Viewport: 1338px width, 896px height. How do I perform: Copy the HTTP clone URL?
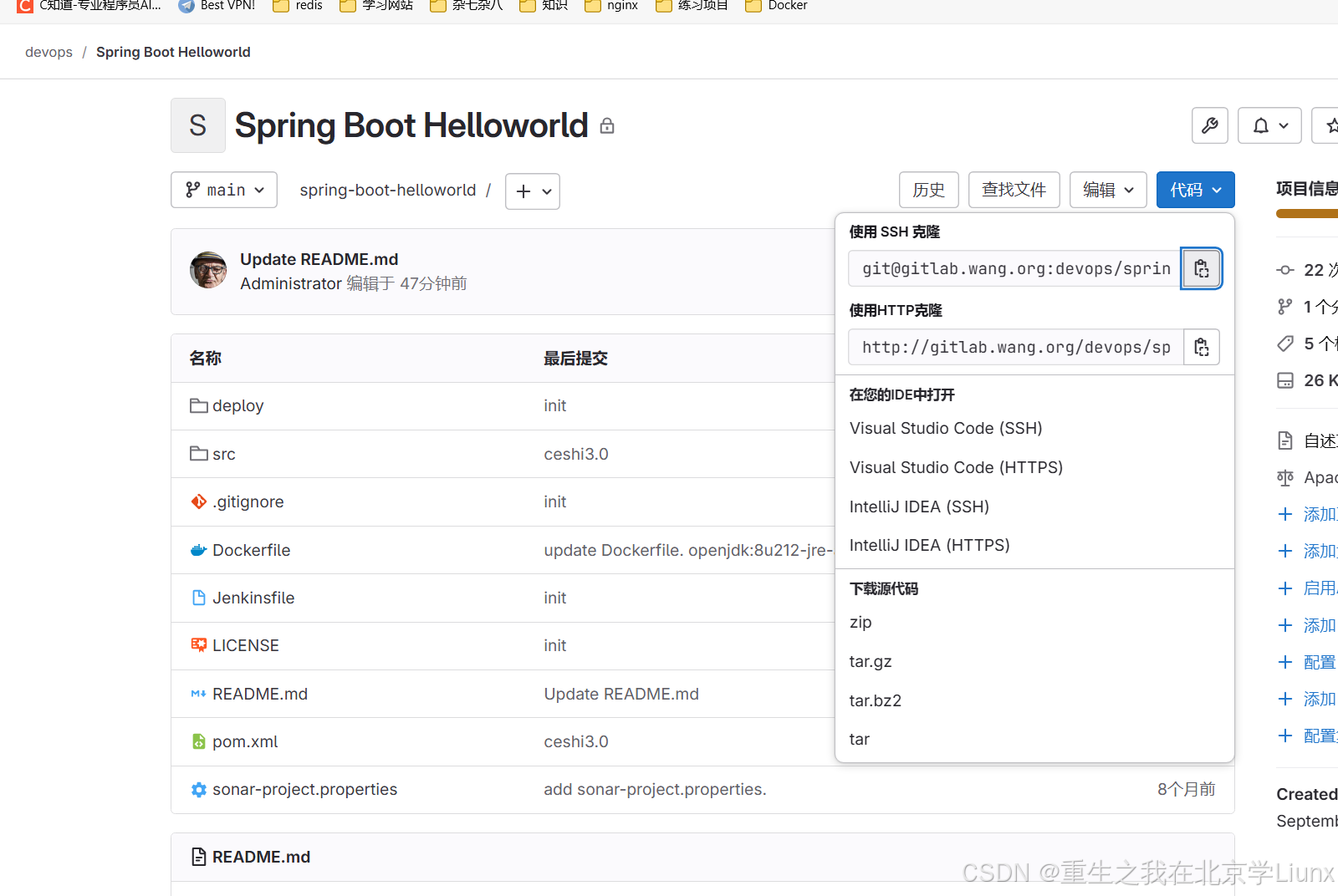point(1201,347)
